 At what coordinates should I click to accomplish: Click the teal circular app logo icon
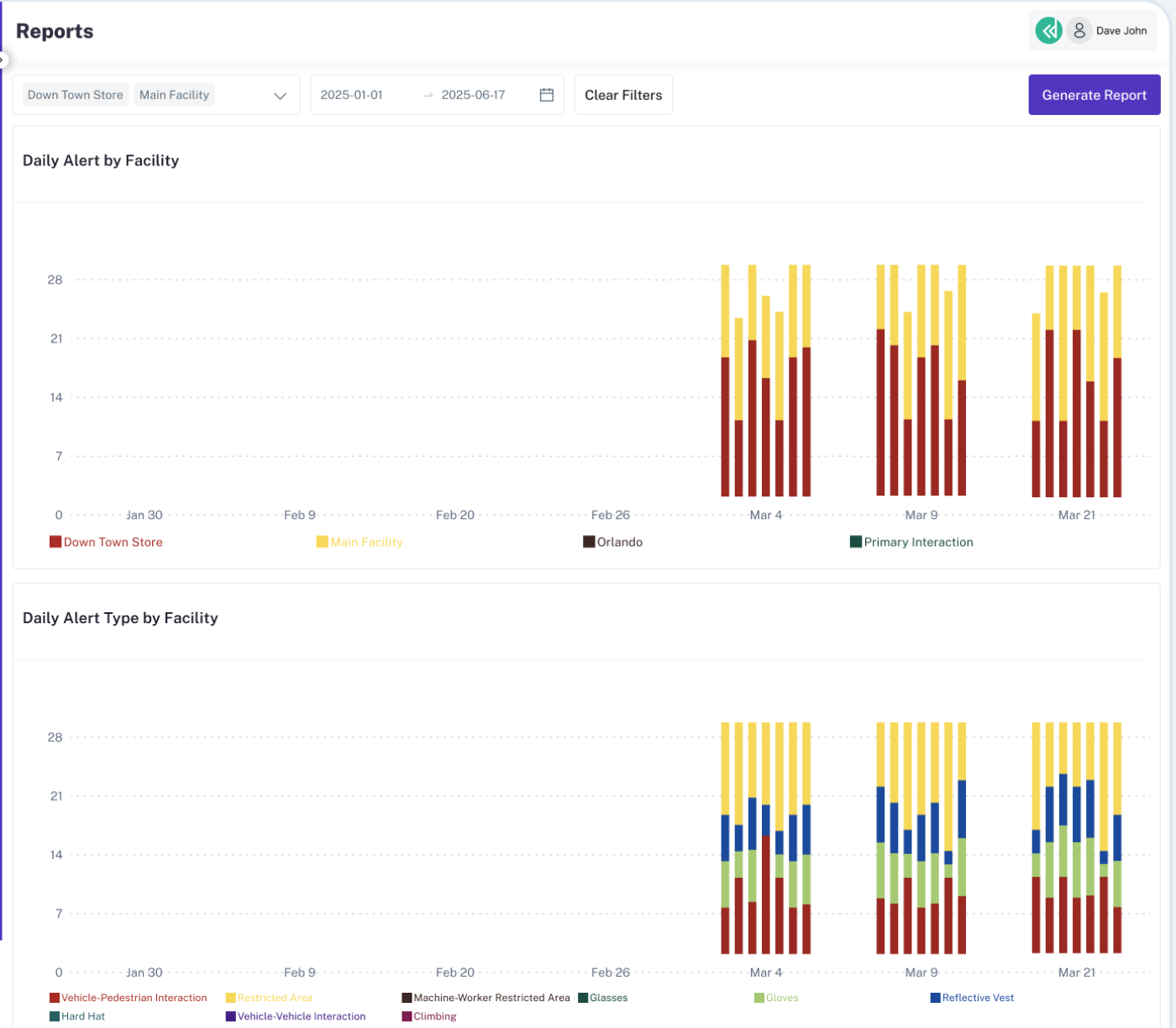point(1048,29)
